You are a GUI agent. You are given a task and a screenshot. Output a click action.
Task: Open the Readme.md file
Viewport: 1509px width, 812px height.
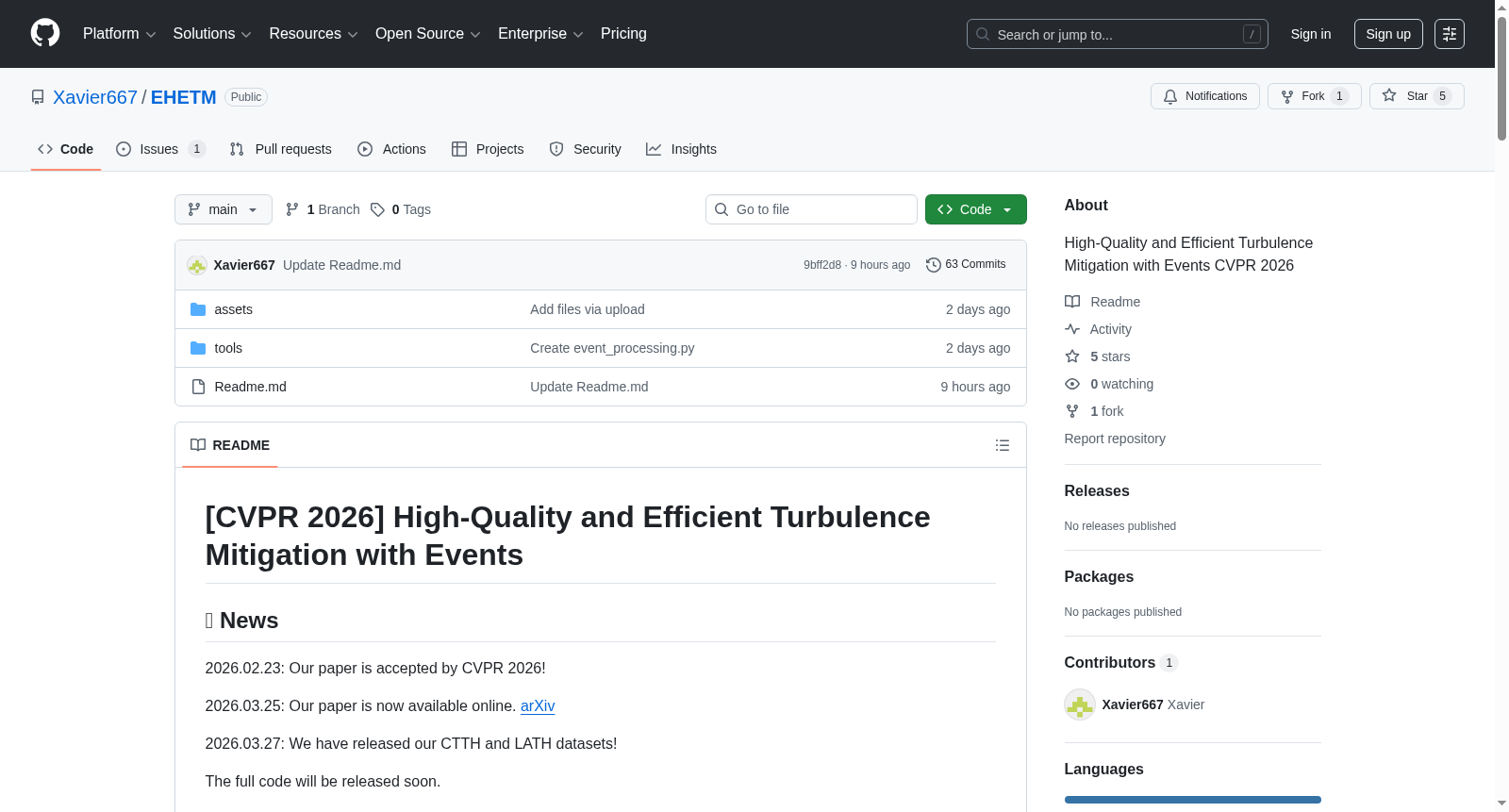(x=251, y=387)
